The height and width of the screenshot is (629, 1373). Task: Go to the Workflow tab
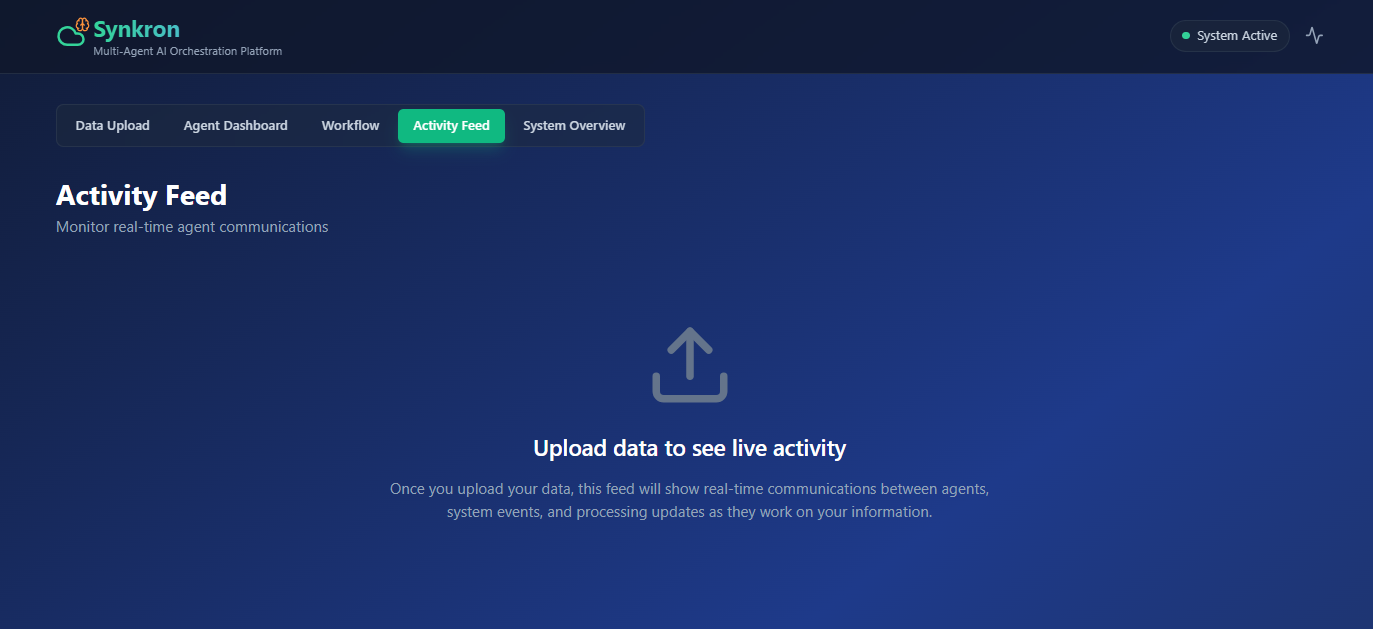click(x=350, y=126)
